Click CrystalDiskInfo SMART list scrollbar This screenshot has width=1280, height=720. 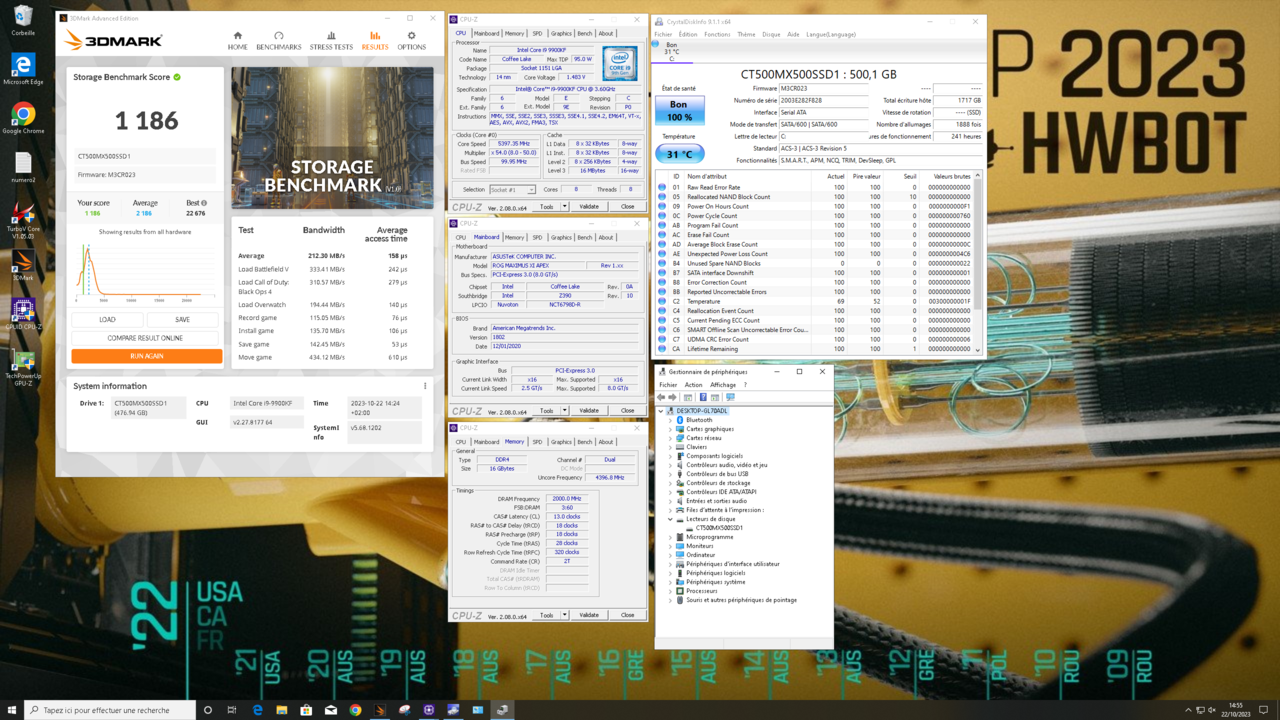point(978,263)
